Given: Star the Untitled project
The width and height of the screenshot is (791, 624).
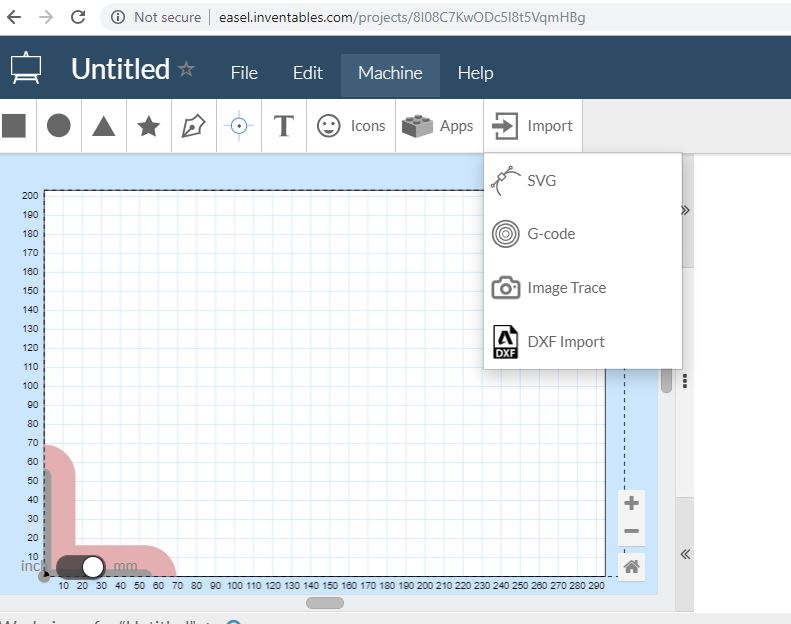Looking at the screenshot, I should pyautogui.click(x=186, y=69).
